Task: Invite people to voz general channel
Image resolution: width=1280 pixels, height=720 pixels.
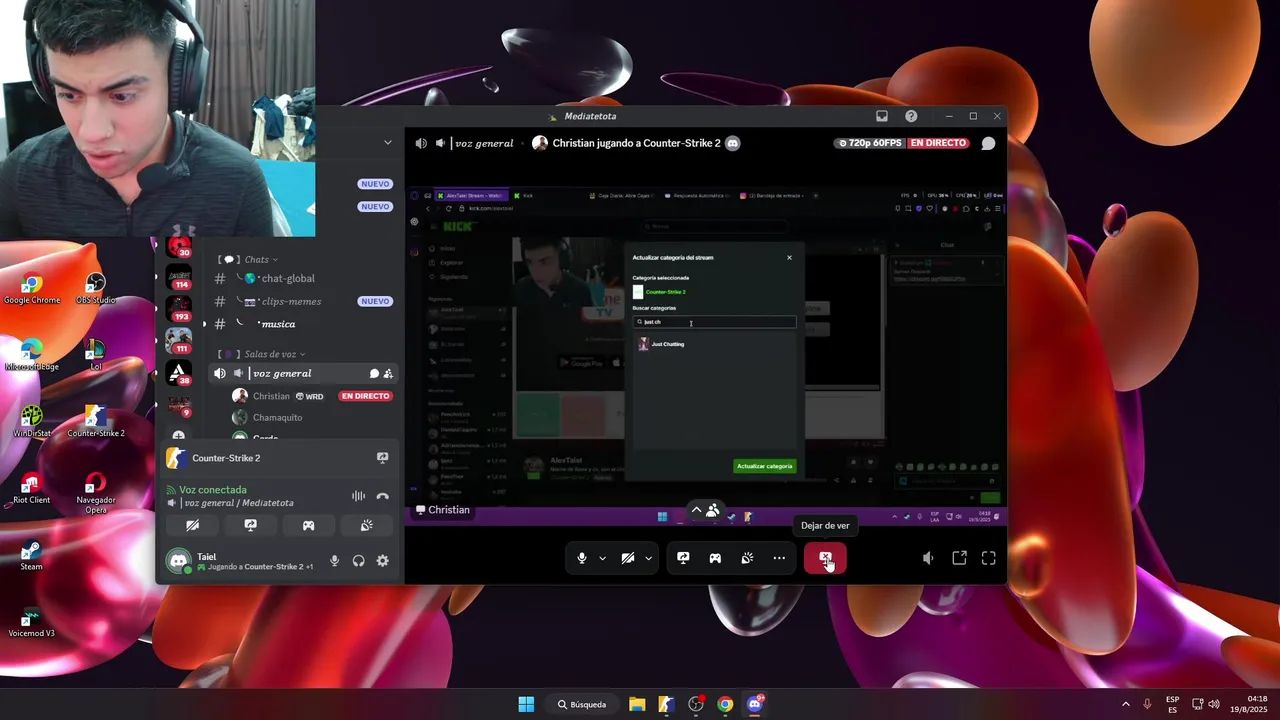Action: click(x=388, y=374)
